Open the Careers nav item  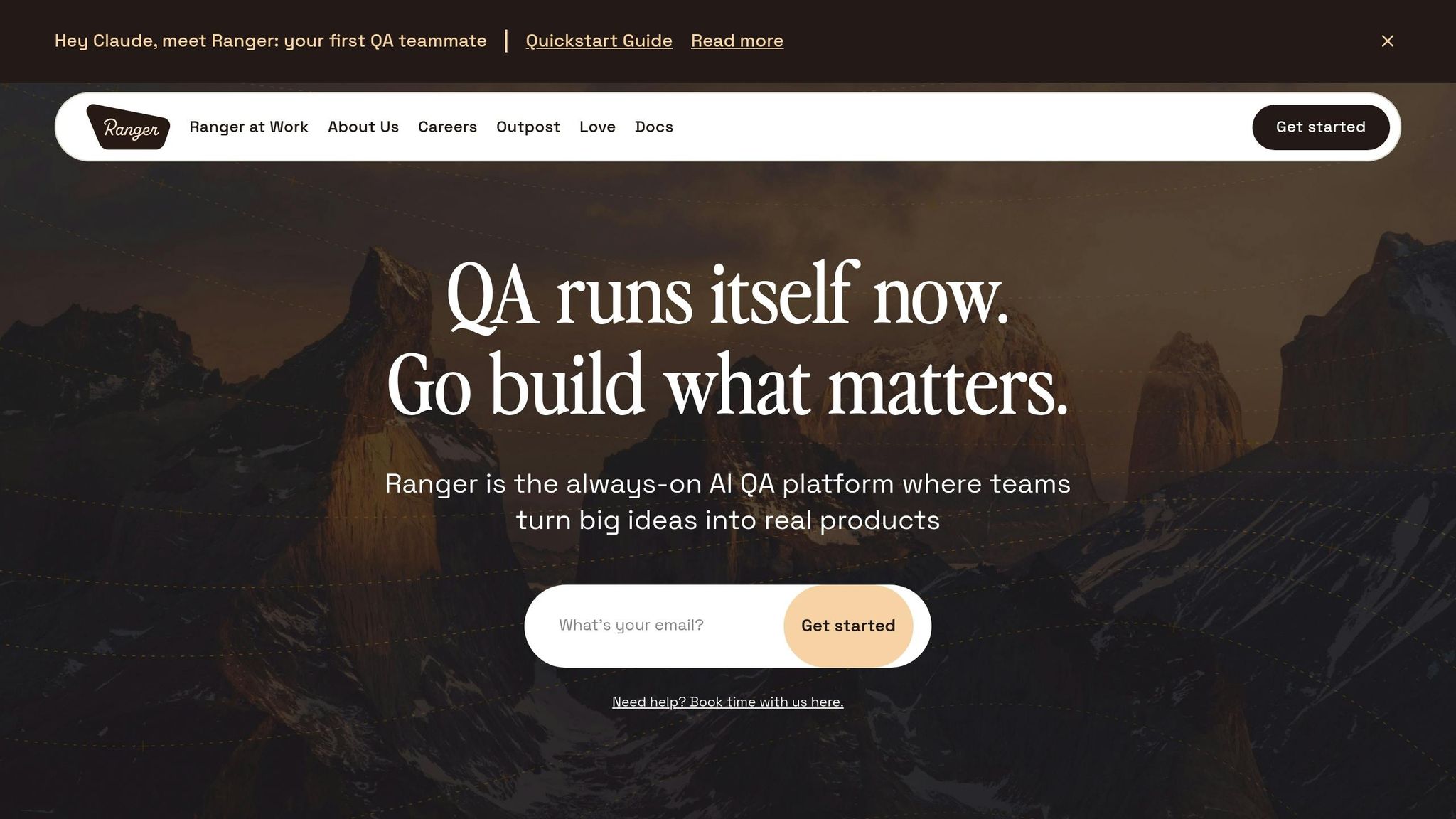(447, 127)
